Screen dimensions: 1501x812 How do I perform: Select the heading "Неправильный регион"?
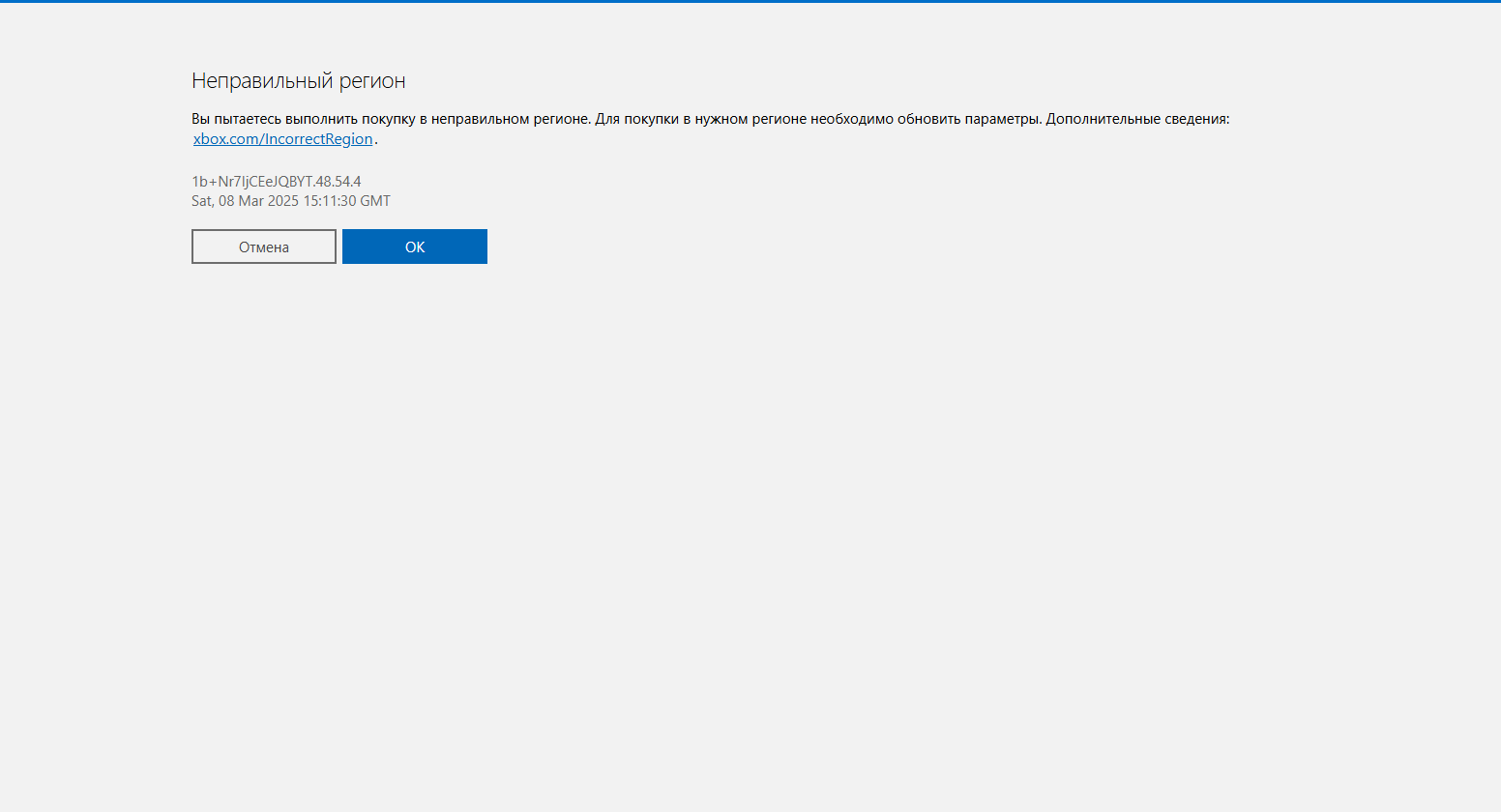point(299,81)
